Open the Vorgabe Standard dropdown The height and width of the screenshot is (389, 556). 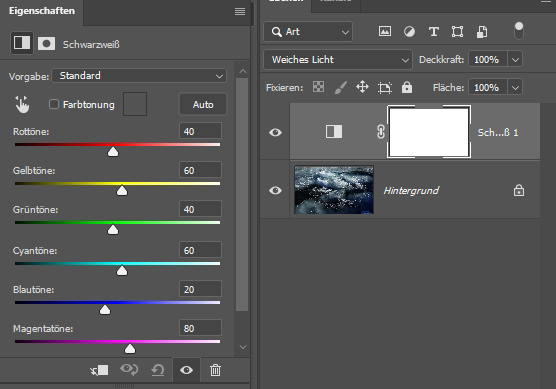[139, 76]
